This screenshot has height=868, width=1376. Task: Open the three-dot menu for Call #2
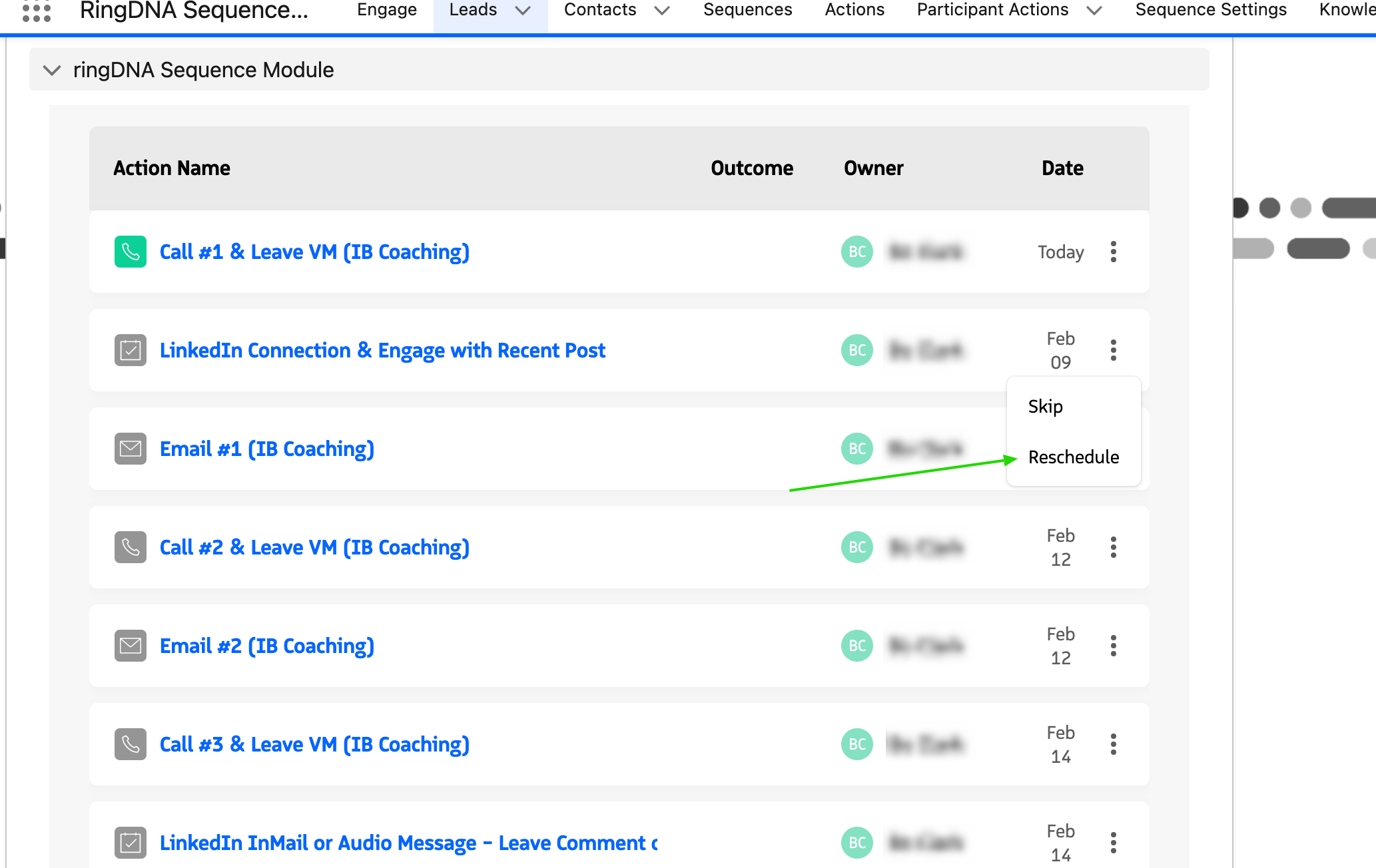1113,547
